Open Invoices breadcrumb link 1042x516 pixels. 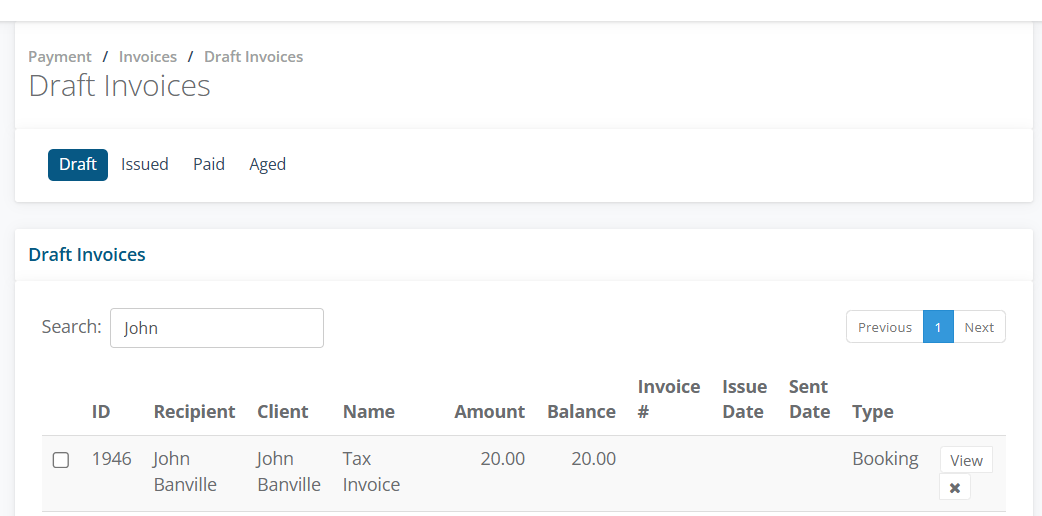148,57
